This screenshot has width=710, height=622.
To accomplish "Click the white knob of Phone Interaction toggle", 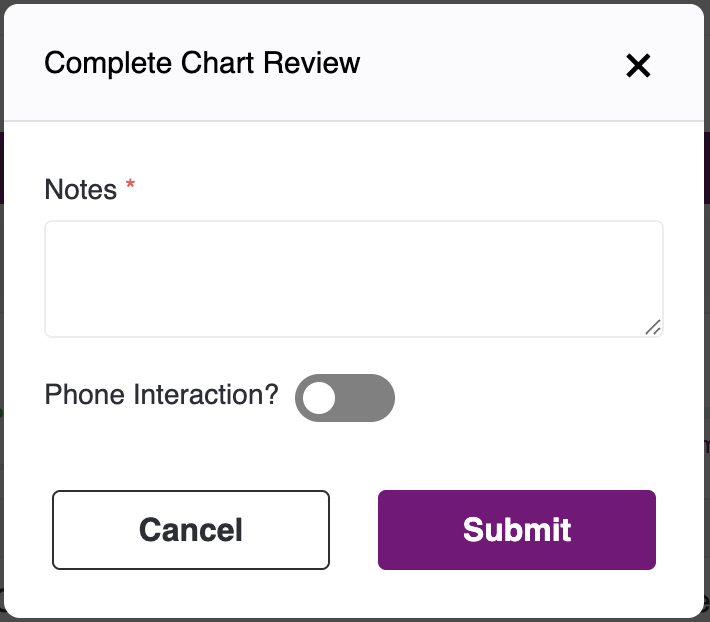I will point(319,398).
